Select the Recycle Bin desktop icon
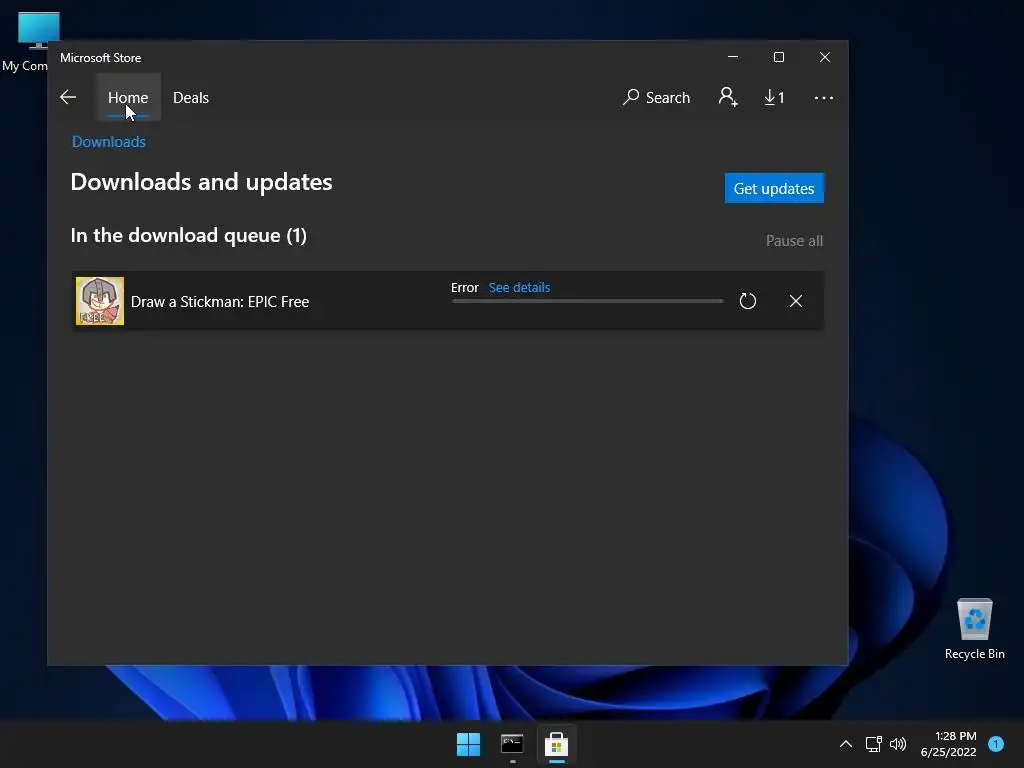1024x768 pixels. point(974,629)
